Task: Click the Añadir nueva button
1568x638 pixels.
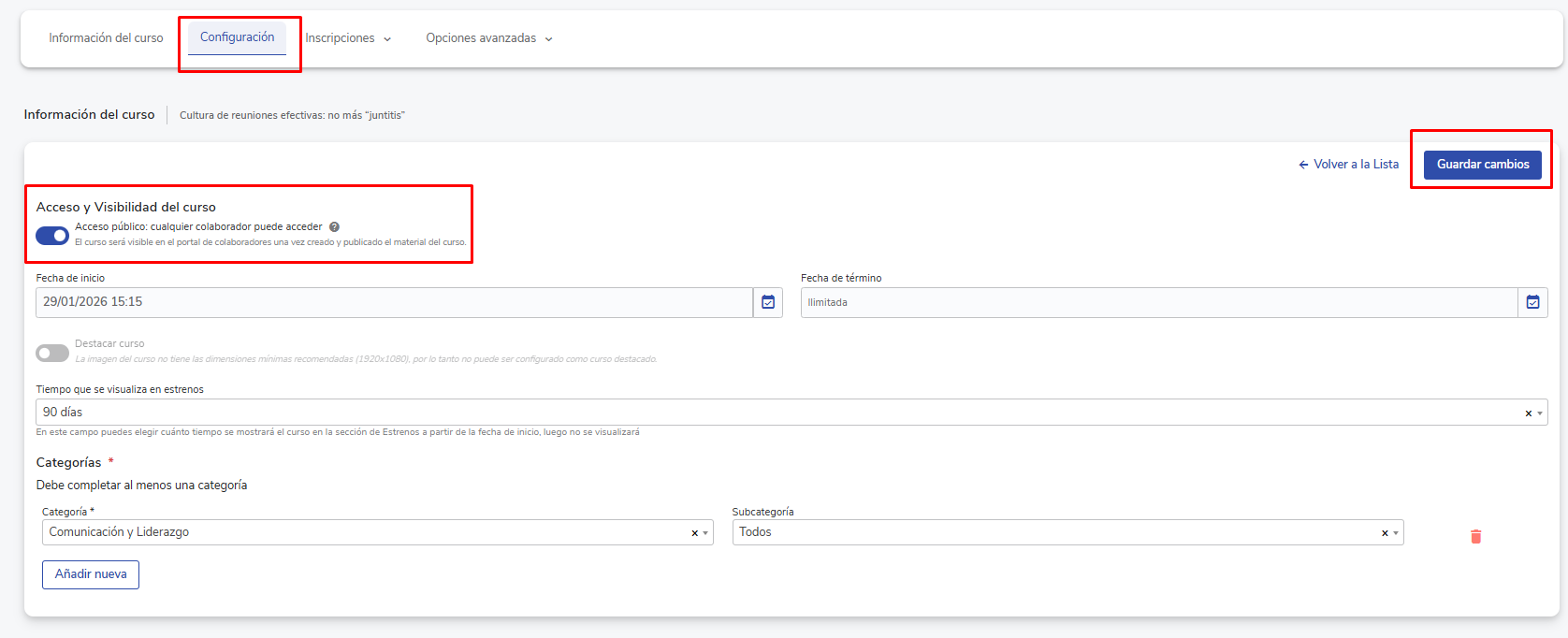Action: pos(91,574)
